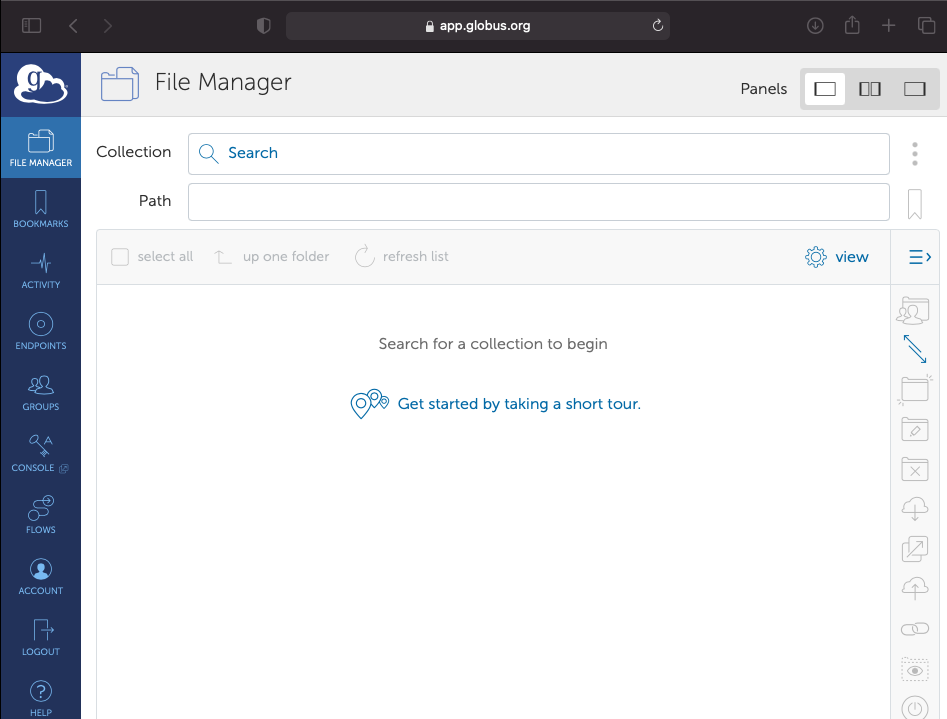Click the Download cloud icon
The image size is (947, 719).
pos(914,509)
